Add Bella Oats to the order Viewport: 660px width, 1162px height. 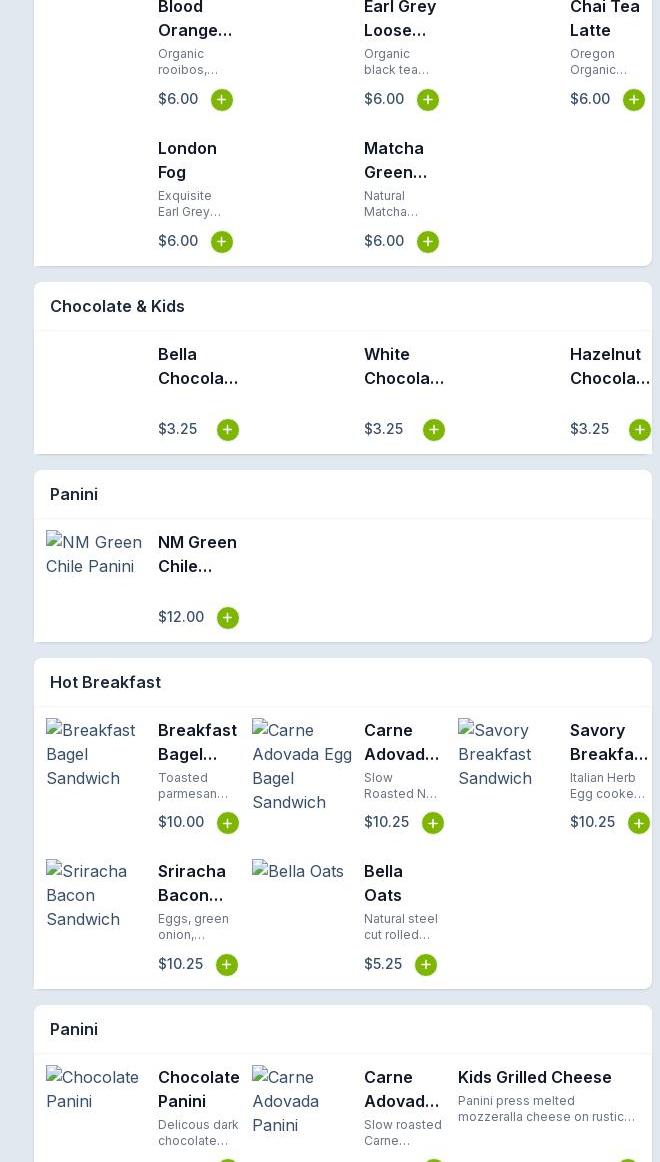(426, 965)
